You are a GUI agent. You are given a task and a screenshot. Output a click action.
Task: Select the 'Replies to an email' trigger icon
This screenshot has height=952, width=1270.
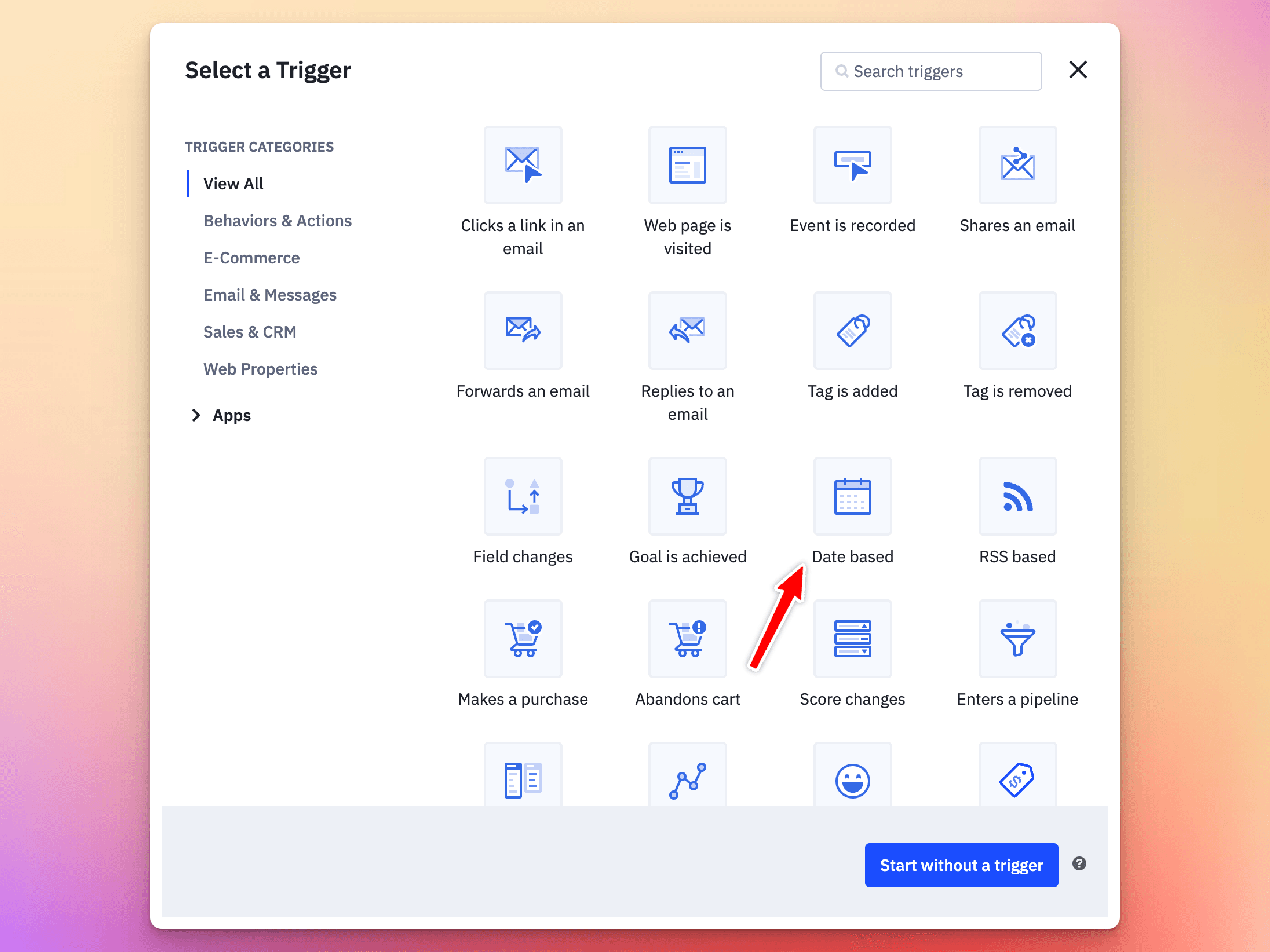(688, 331)
